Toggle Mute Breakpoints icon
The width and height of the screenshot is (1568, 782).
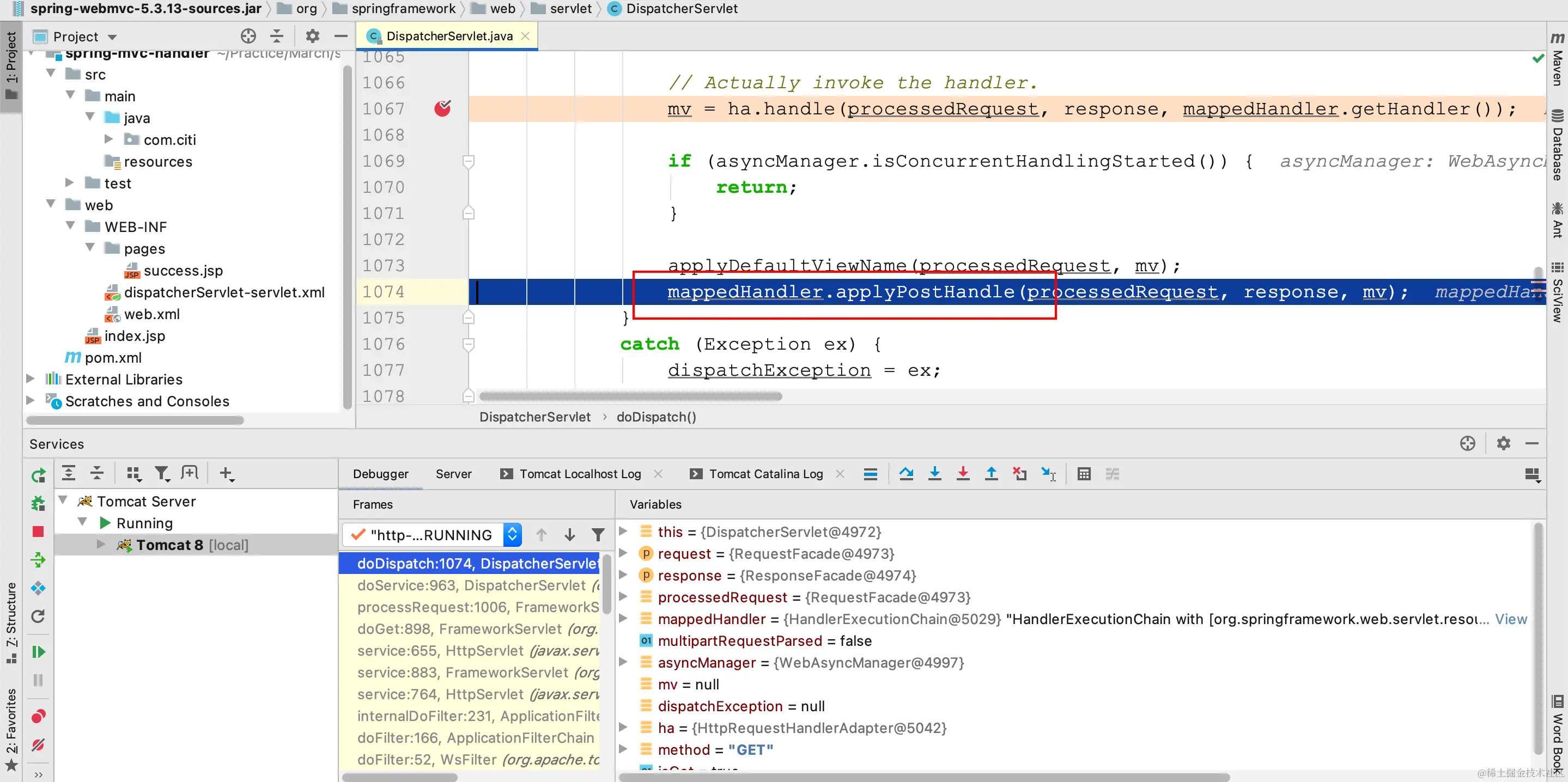coord(38,744)
